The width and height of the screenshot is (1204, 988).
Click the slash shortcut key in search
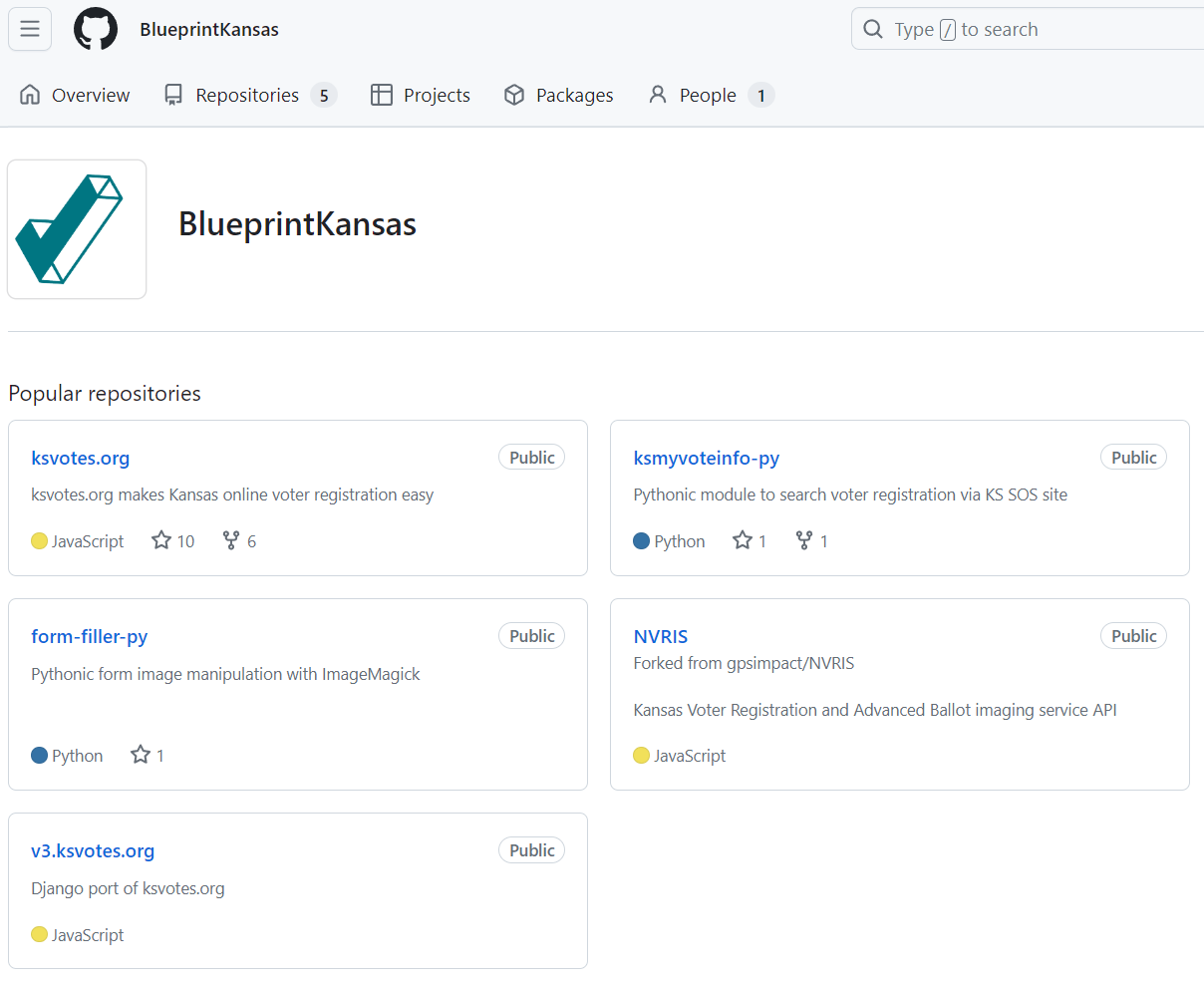point(948,30)
